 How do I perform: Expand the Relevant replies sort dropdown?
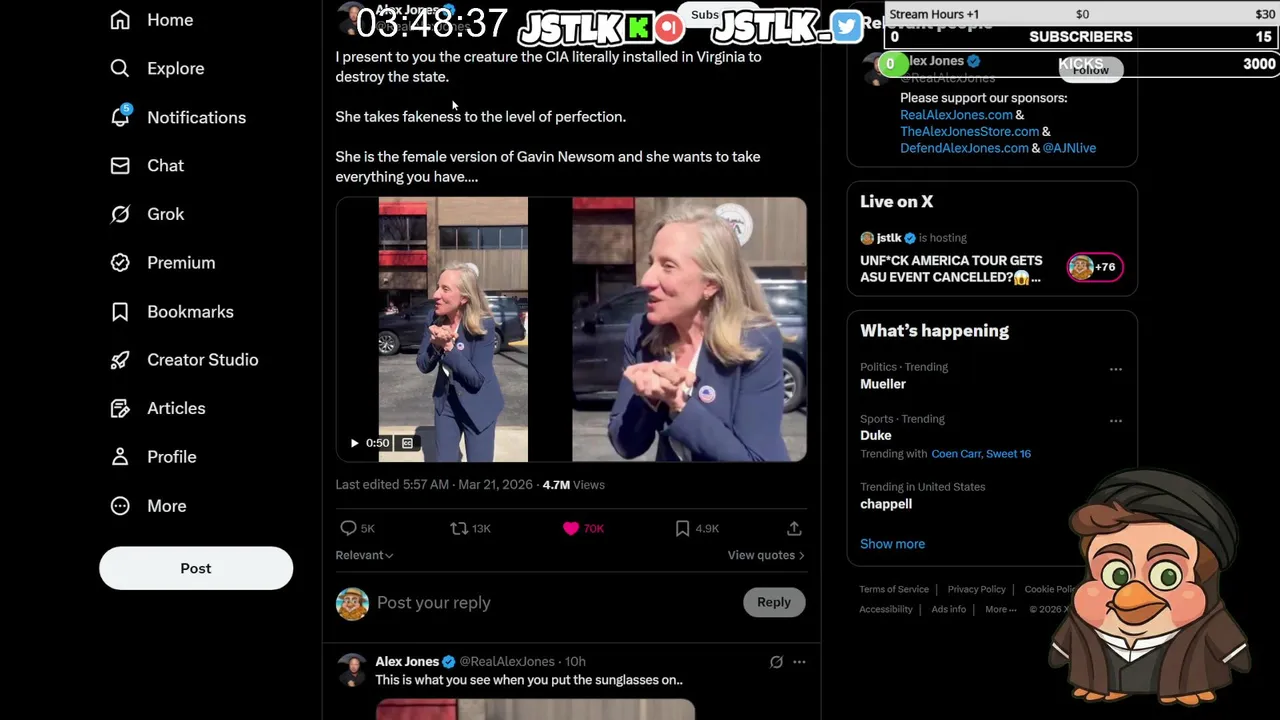pos(364,555)
